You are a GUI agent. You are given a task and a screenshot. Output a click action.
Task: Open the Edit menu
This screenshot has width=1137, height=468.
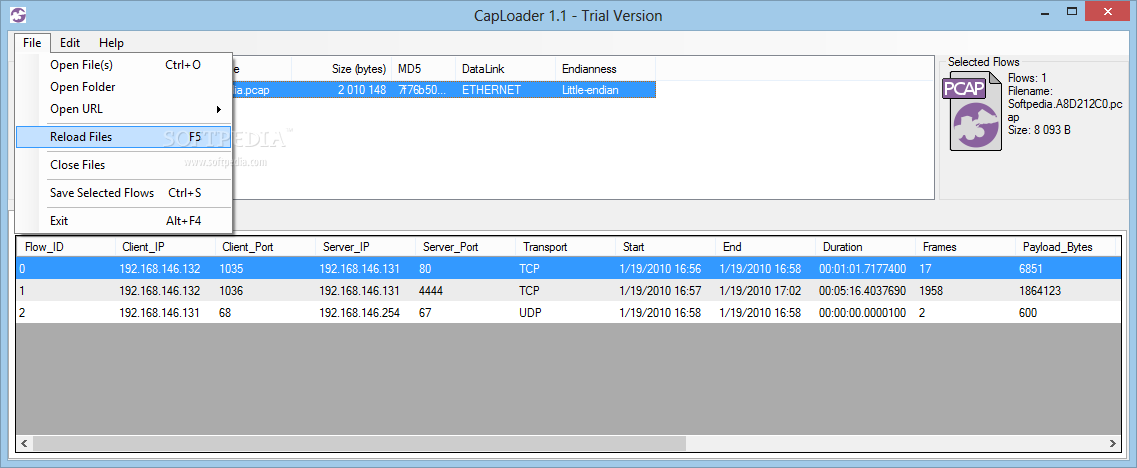pos(70,43)
